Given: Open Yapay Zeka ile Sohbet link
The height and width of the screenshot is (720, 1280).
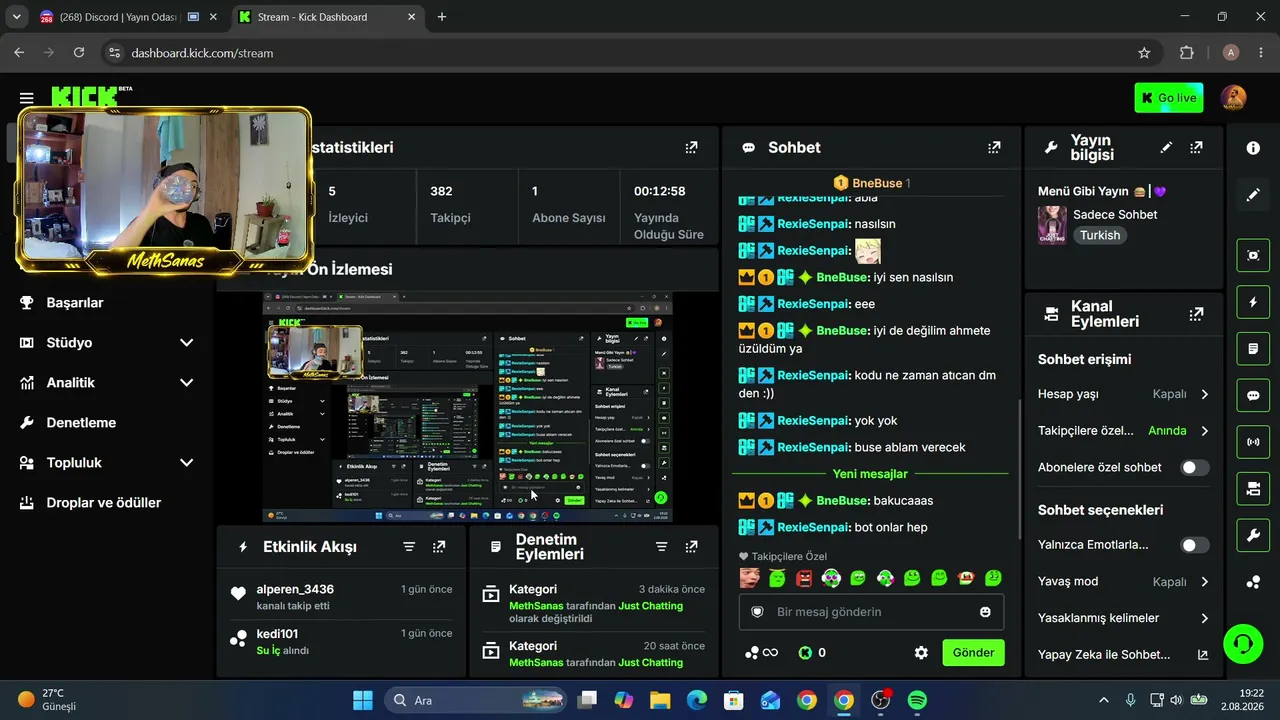Looking at the screenshot, I should tap(1123, 655).
